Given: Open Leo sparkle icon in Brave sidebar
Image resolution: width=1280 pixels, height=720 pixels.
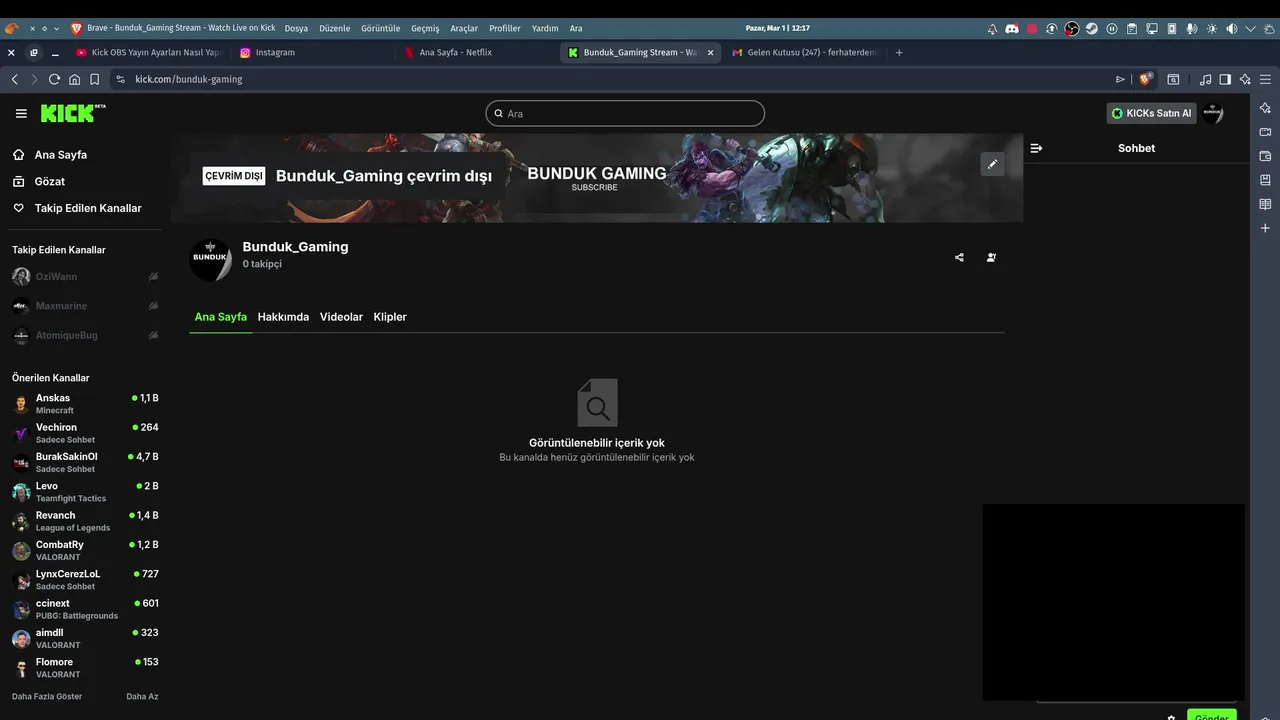Looking at the screenshot, I should [1265, 107].
